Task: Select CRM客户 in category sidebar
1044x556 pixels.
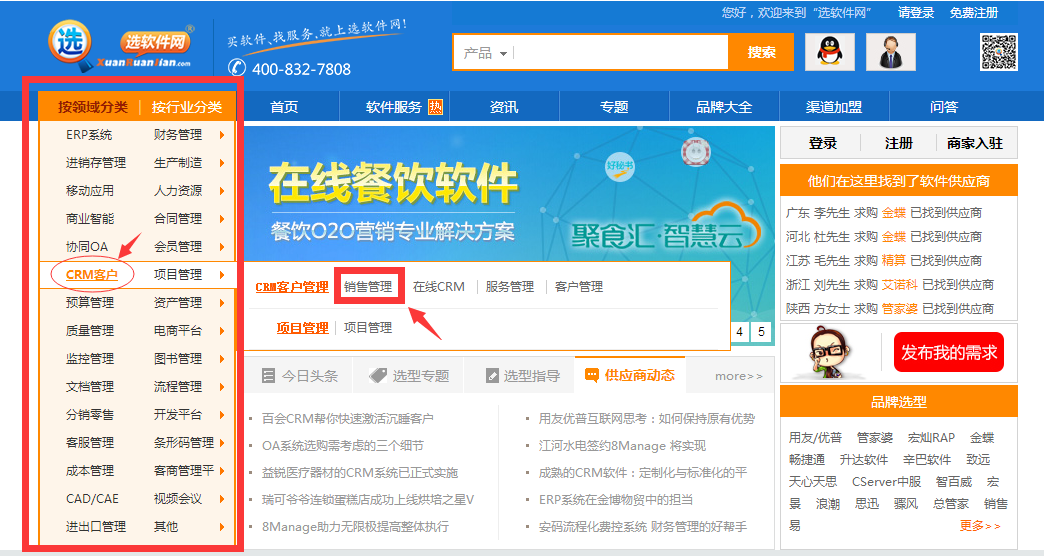Action: [92, 274]
